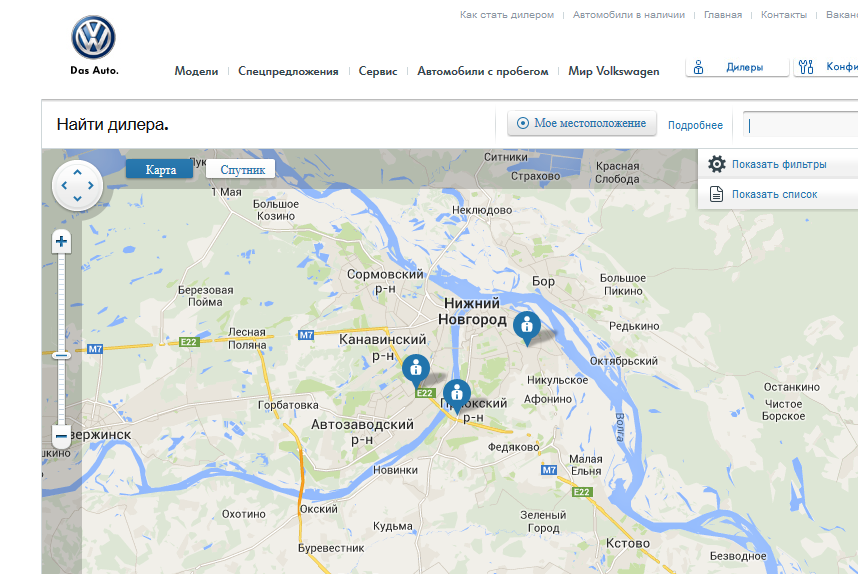Click the Зеленый Город map label
Image resolution: width=858 pixels, height=574 pixels.
coord(543,521)
